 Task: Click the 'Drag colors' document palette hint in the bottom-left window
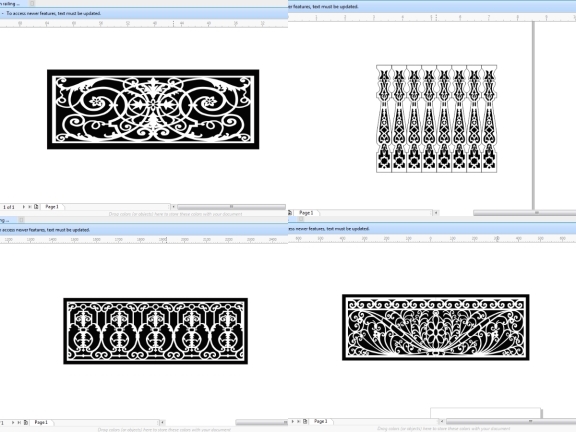click(x=164, y=429)
